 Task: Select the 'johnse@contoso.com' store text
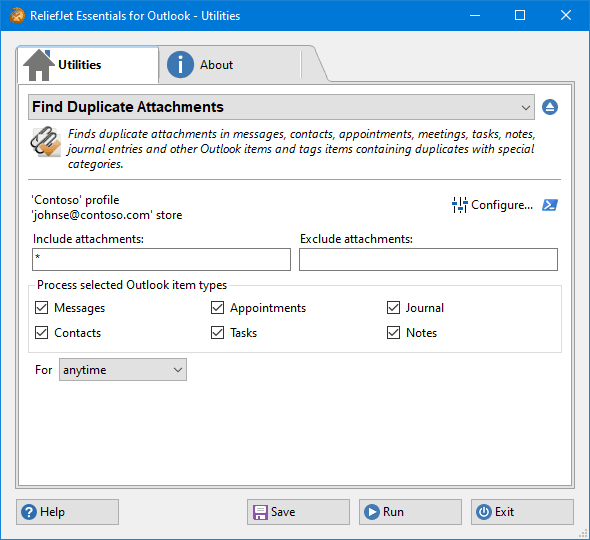pos(107,215)
